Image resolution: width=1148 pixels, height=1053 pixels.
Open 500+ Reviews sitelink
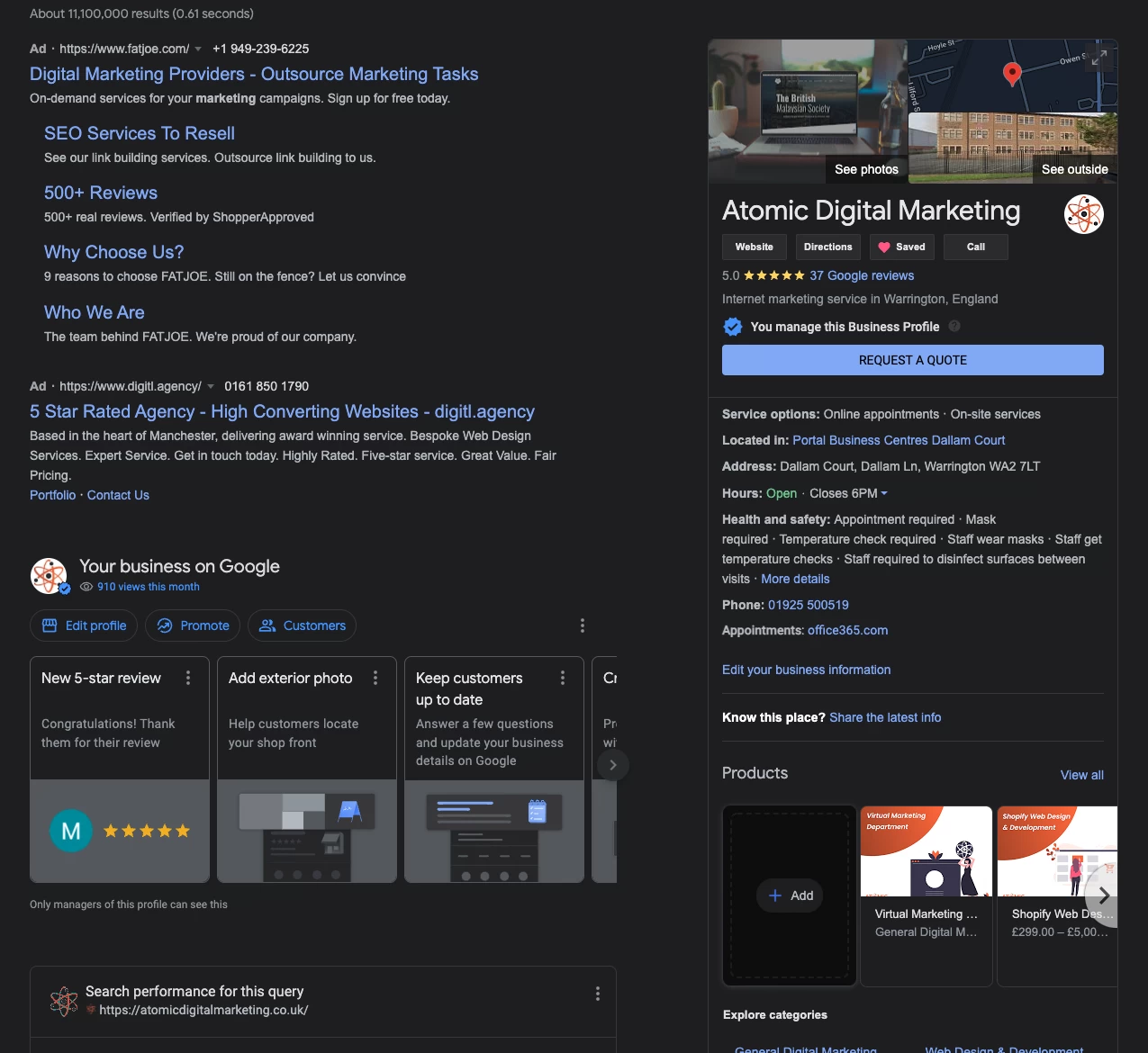tap(101, 193)
